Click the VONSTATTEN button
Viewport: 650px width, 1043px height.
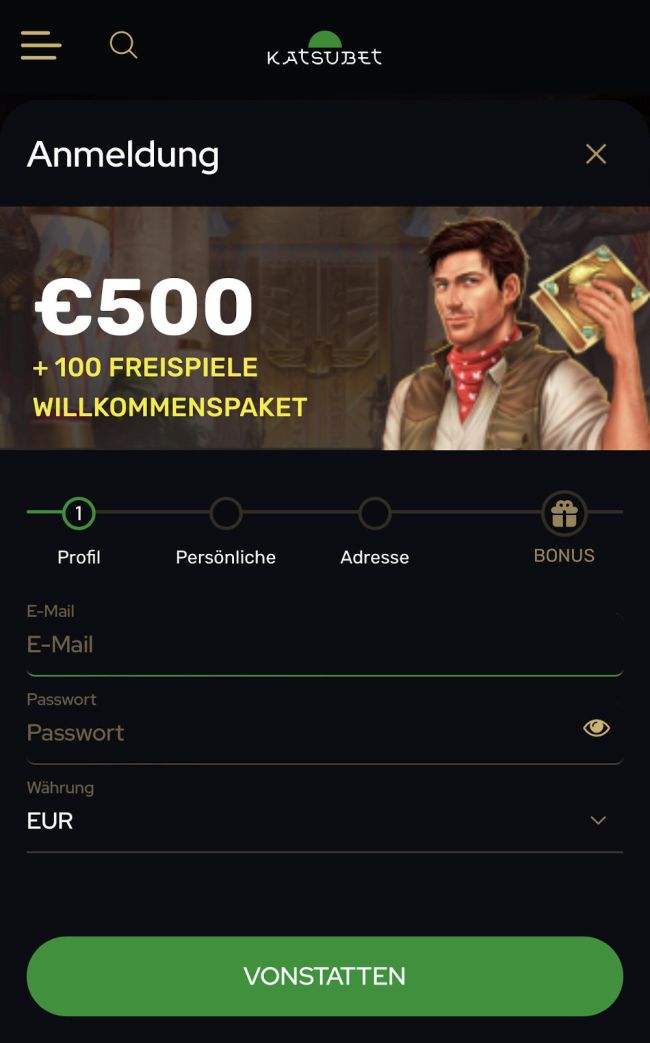click(x=325, y=976)
